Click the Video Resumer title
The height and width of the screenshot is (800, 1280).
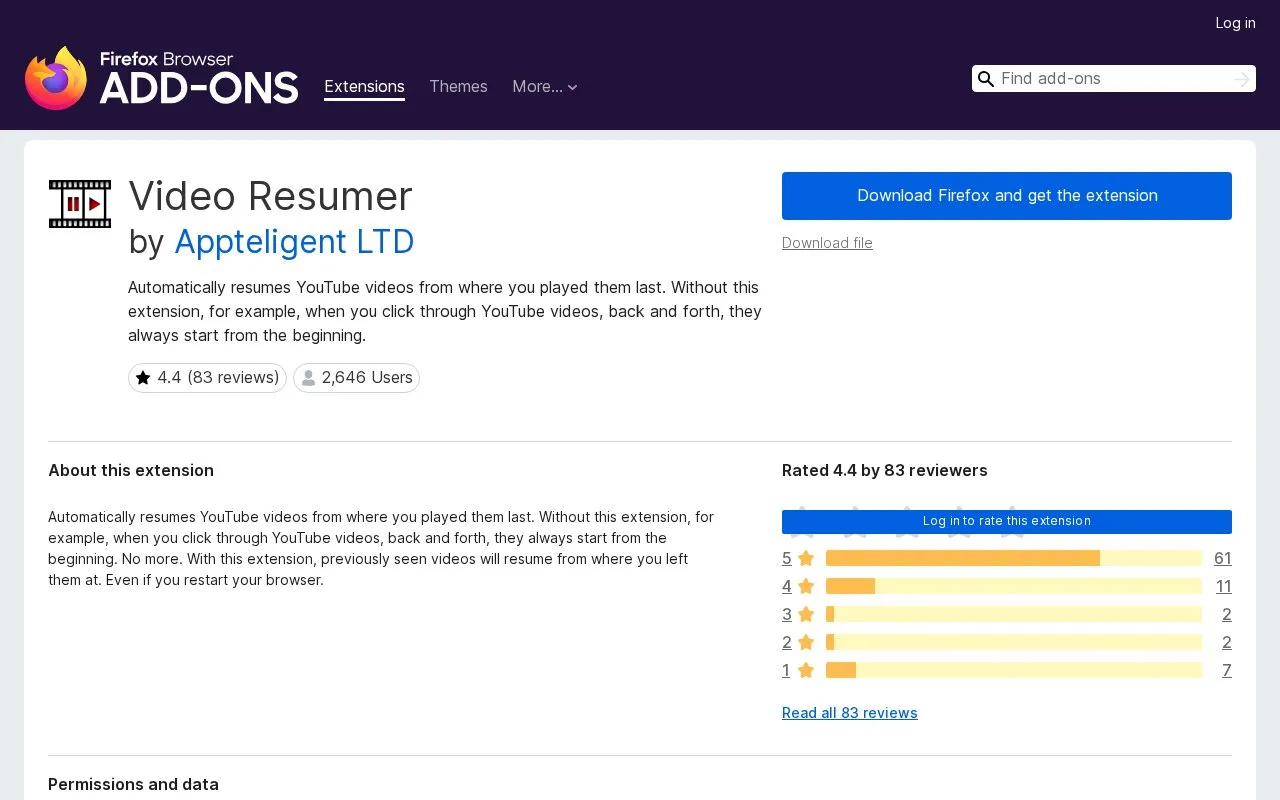click(x=270, y=196)
